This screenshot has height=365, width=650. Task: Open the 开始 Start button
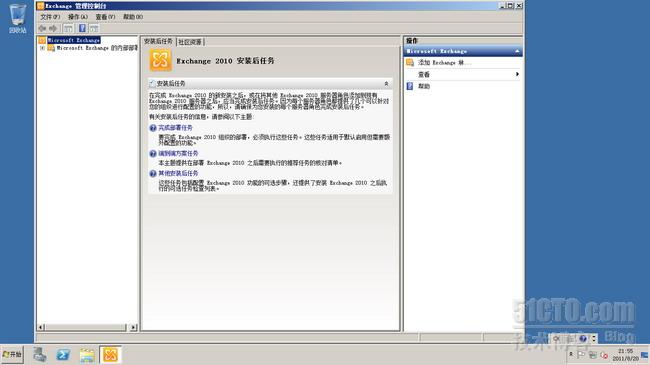pyautogui.click(x=12, y=355)
